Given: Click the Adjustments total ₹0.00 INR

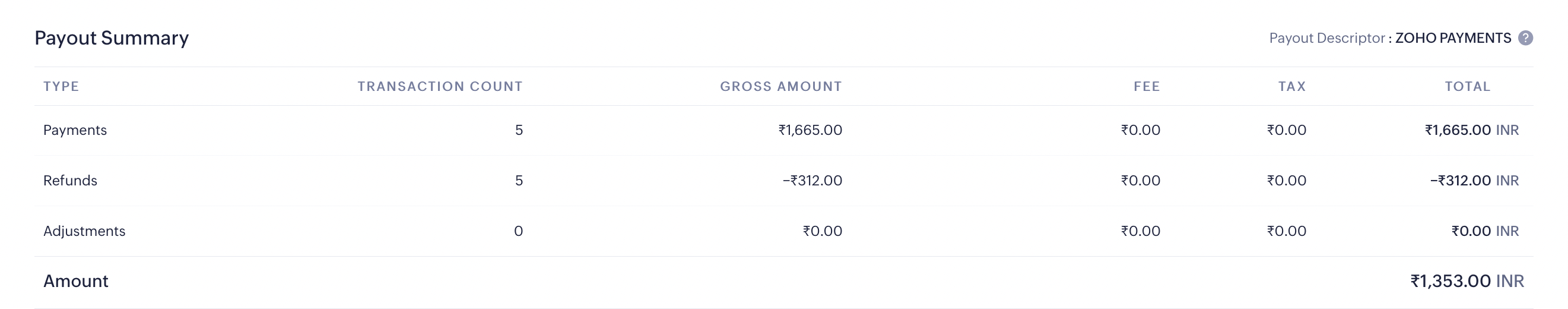Looking at the screenshot, I should [x=1484, y=231].
